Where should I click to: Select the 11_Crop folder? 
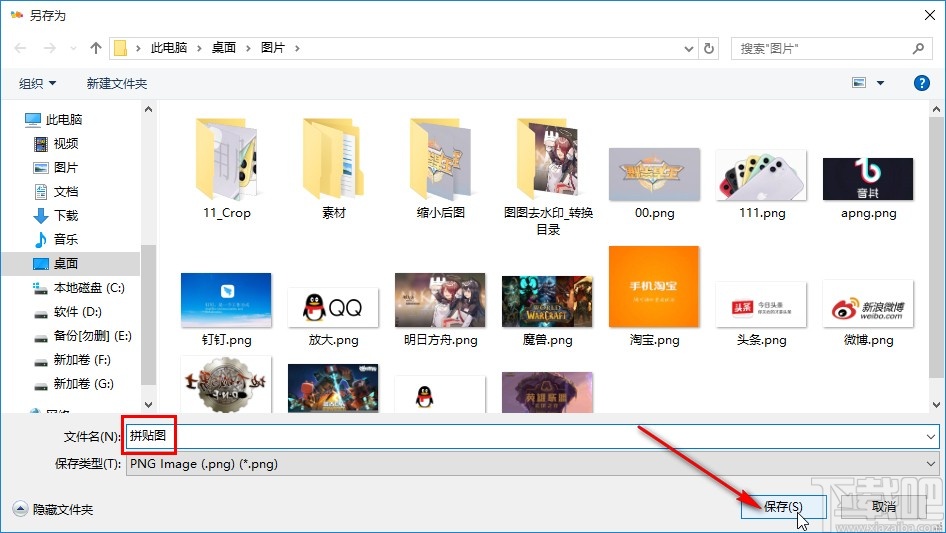(226, 168)
